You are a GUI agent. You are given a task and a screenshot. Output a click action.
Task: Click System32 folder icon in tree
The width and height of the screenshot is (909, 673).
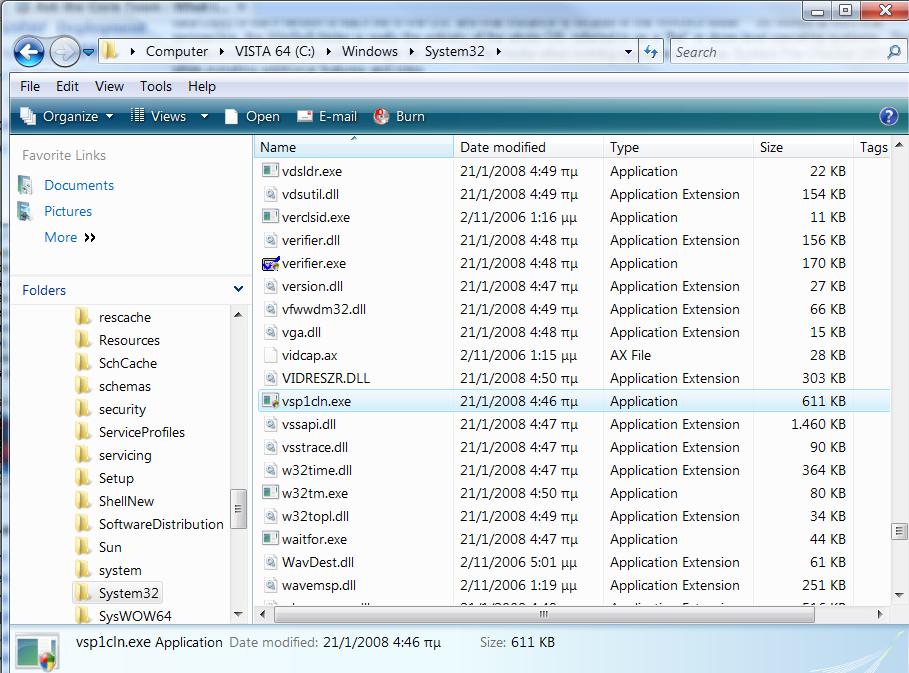[x=83, y=593]
